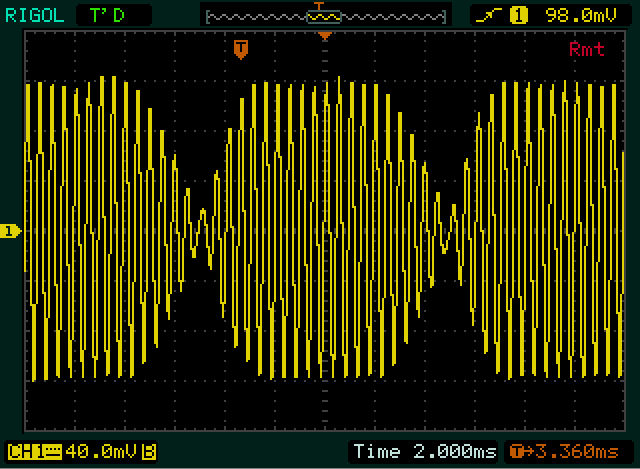640x469 pixels.
Task: Click the orange T trigger position marker
Action: coord(240,49)
